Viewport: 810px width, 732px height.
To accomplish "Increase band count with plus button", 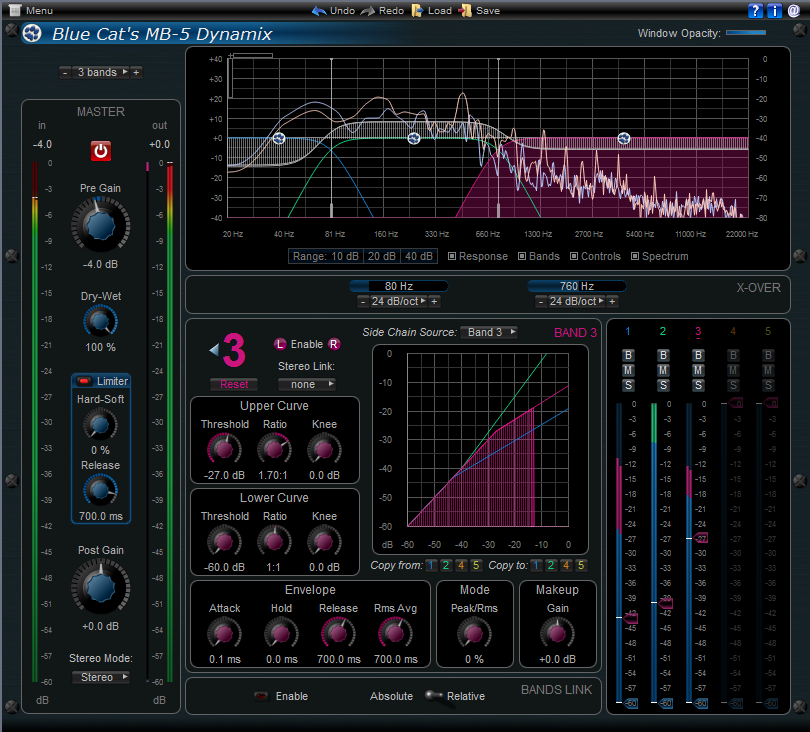I will (136, 72).
